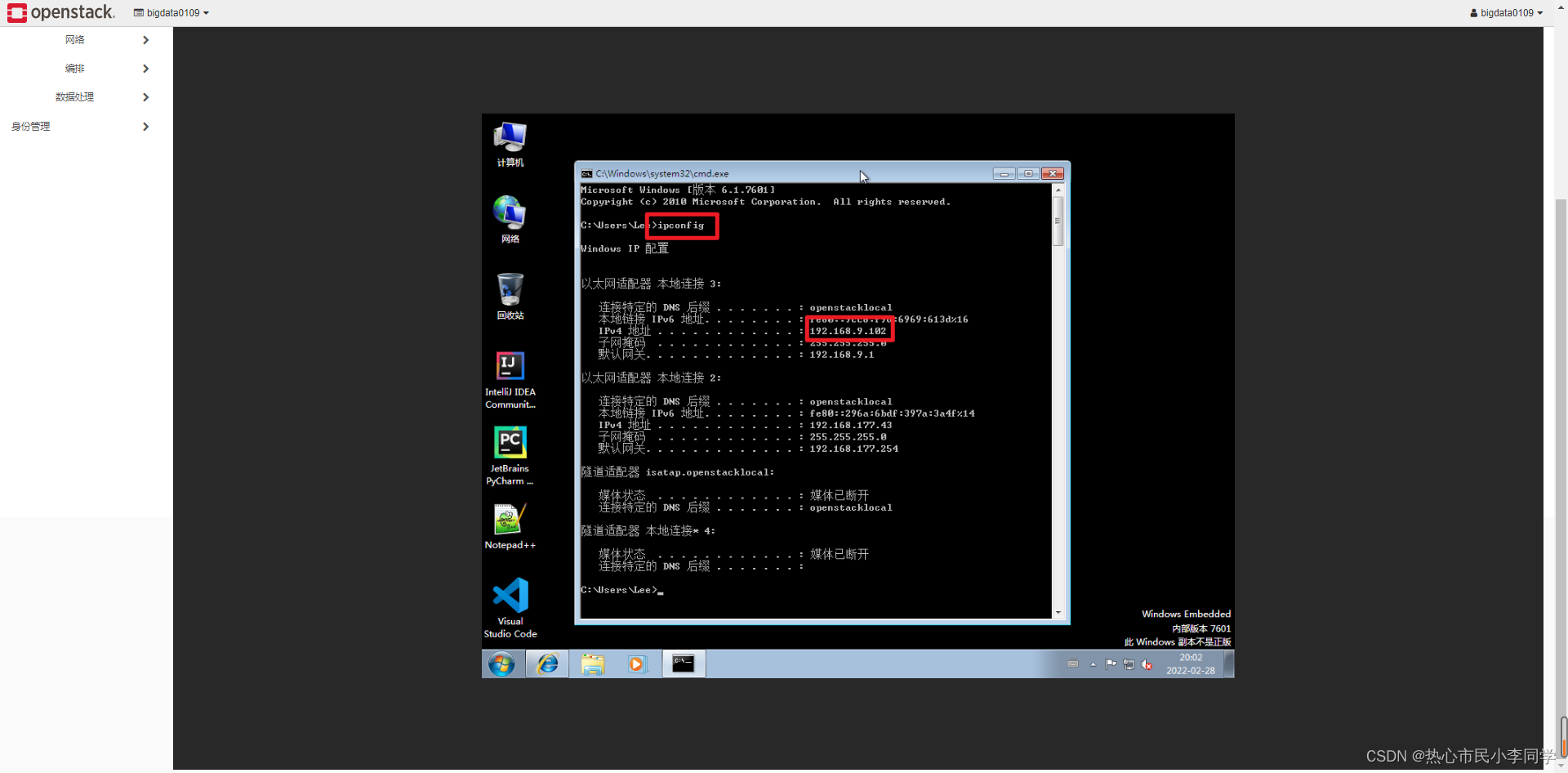Click the network tray icon
This screenshot has width=1568, height=773.
1129,664
